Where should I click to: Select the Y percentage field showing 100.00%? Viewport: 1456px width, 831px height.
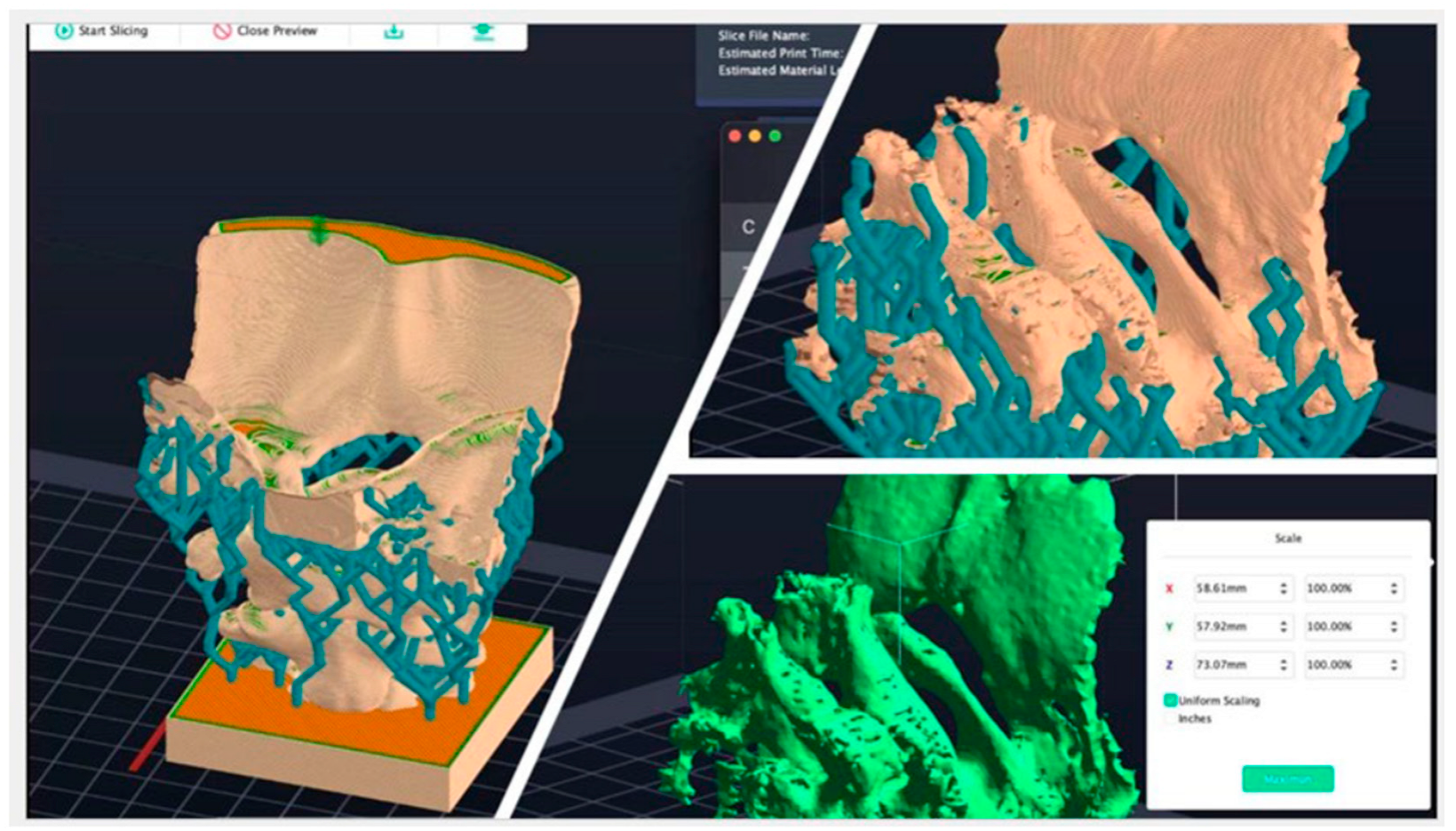click(1341, 627)
